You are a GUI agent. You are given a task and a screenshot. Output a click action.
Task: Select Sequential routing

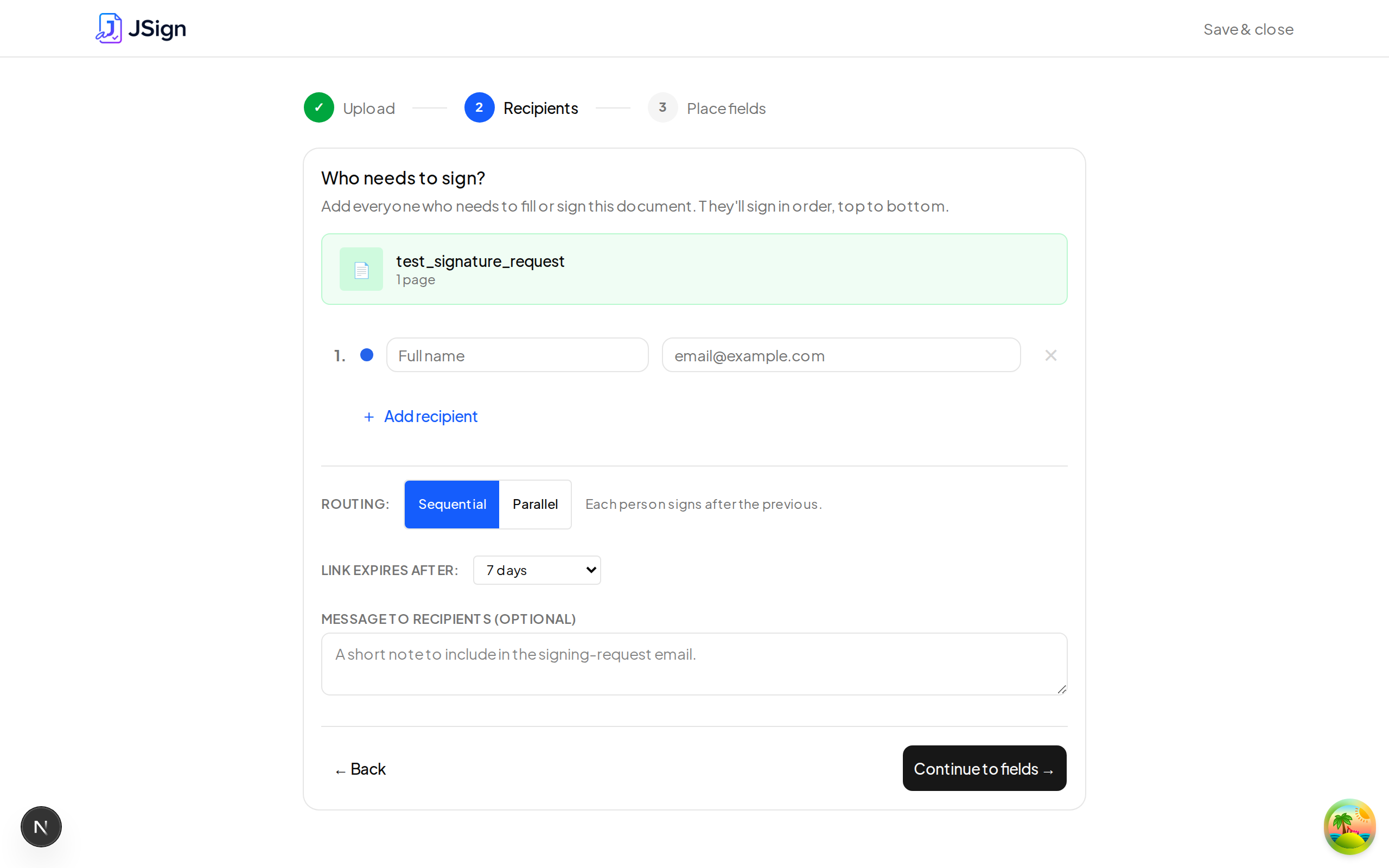(452, 504)
